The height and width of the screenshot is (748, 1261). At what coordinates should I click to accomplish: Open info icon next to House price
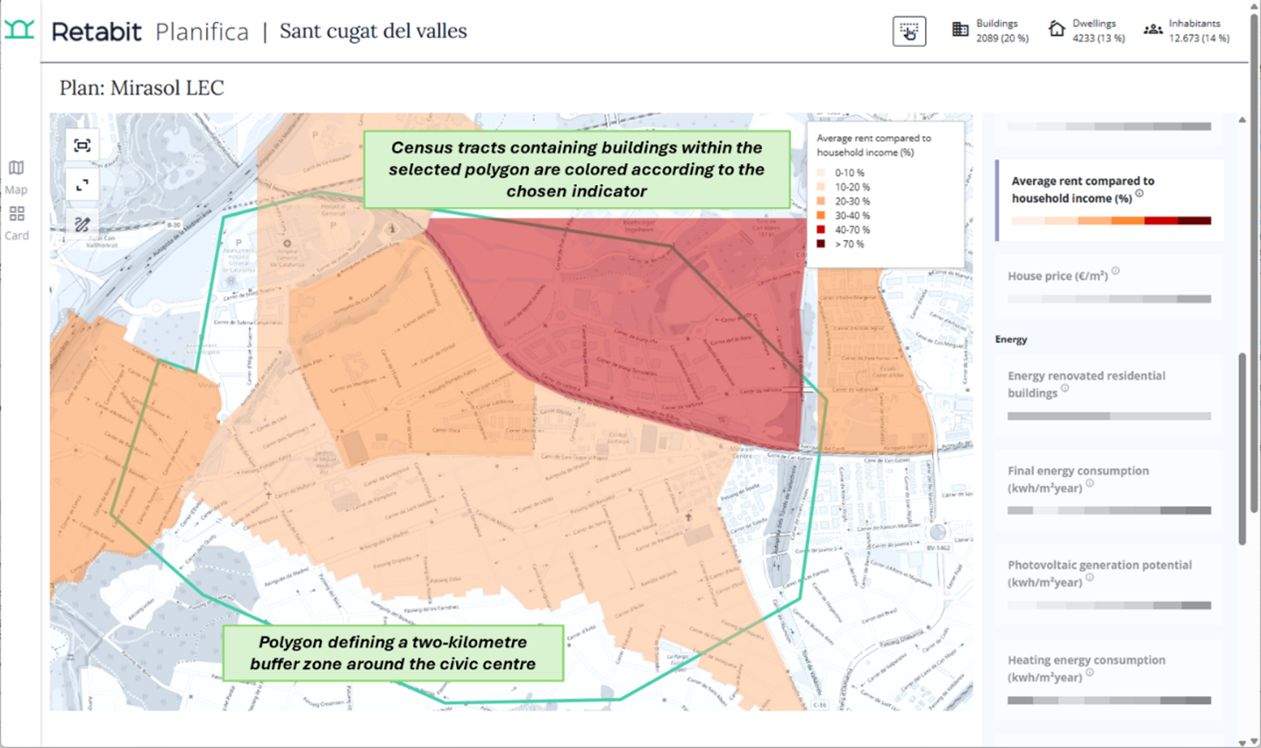coord(1116,271)
